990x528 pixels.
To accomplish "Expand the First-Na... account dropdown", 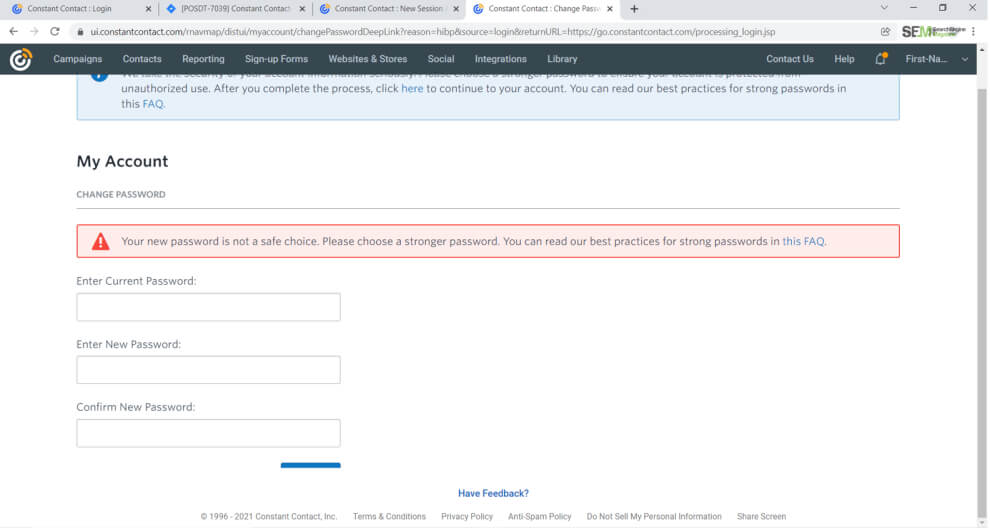I will point(965,59).
